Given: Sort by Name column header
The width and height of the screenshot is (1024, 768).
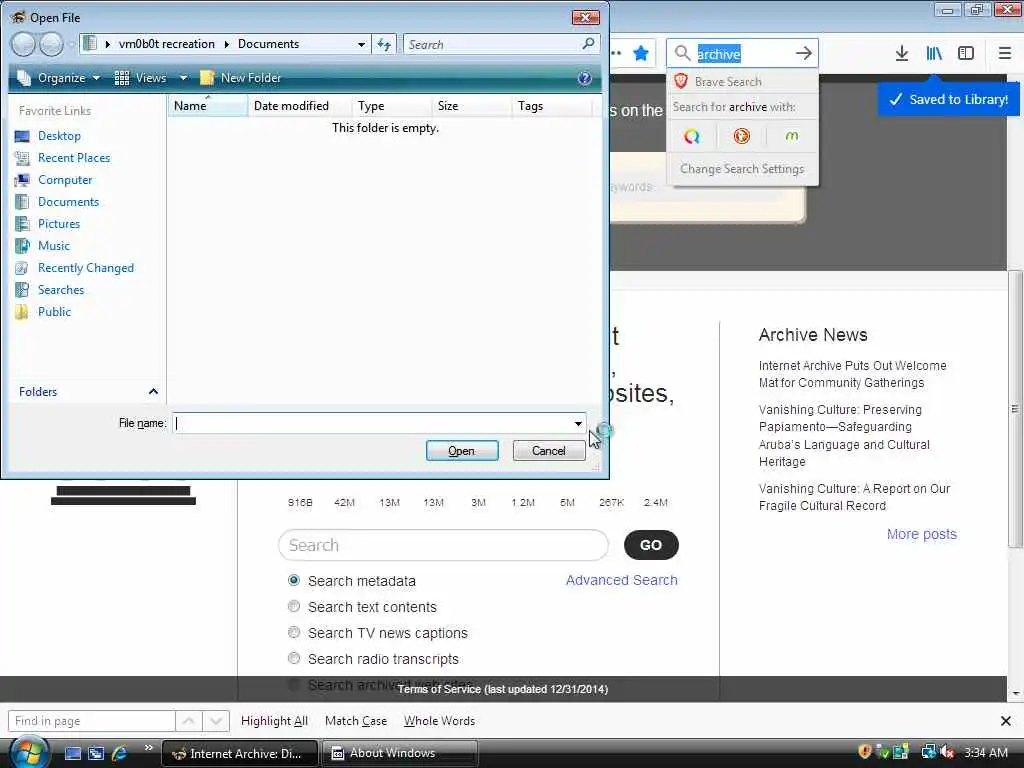Looking at the screenshot, I should coord(208,106).
